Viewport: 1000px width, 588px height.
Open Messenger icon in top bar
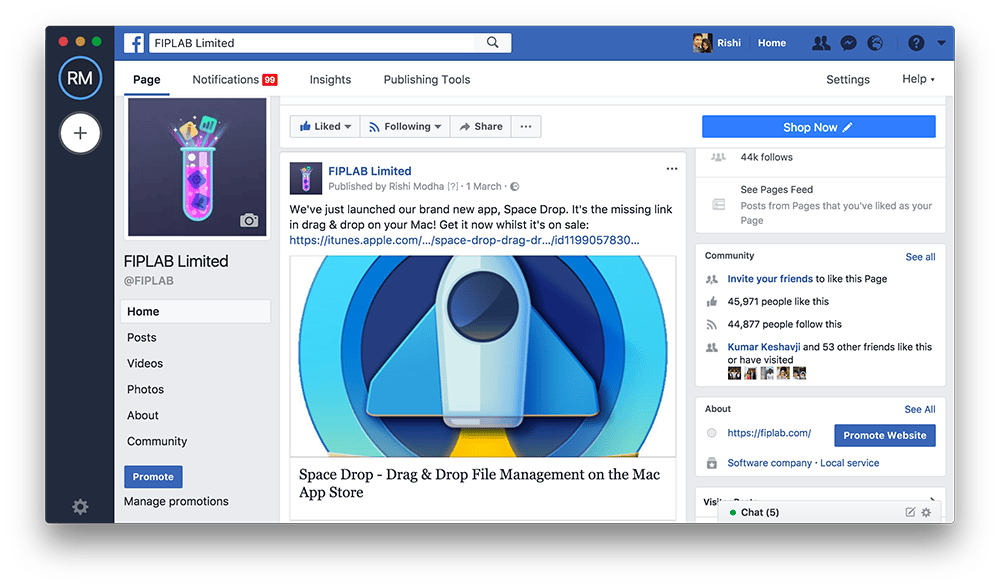(x=848, y=43)
